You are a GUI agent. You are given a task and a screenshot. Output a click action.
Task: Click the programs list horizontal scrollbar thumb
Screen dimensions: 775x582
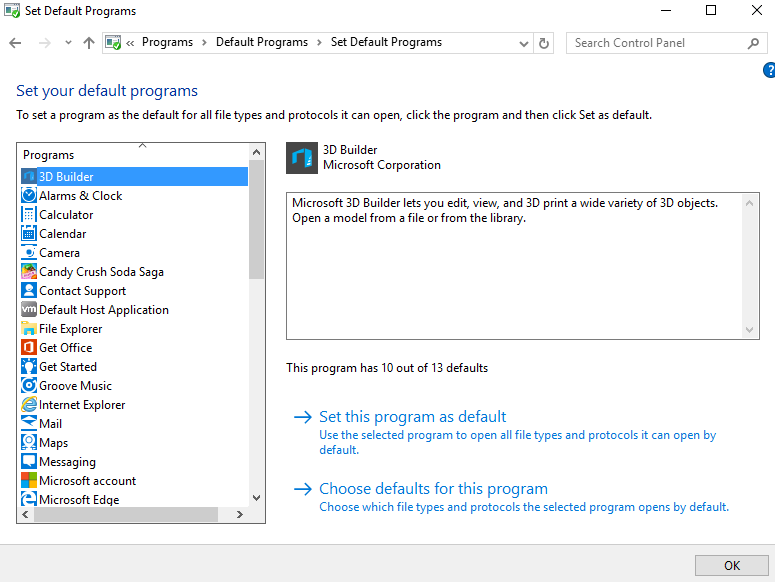click(x=126, y=514)
